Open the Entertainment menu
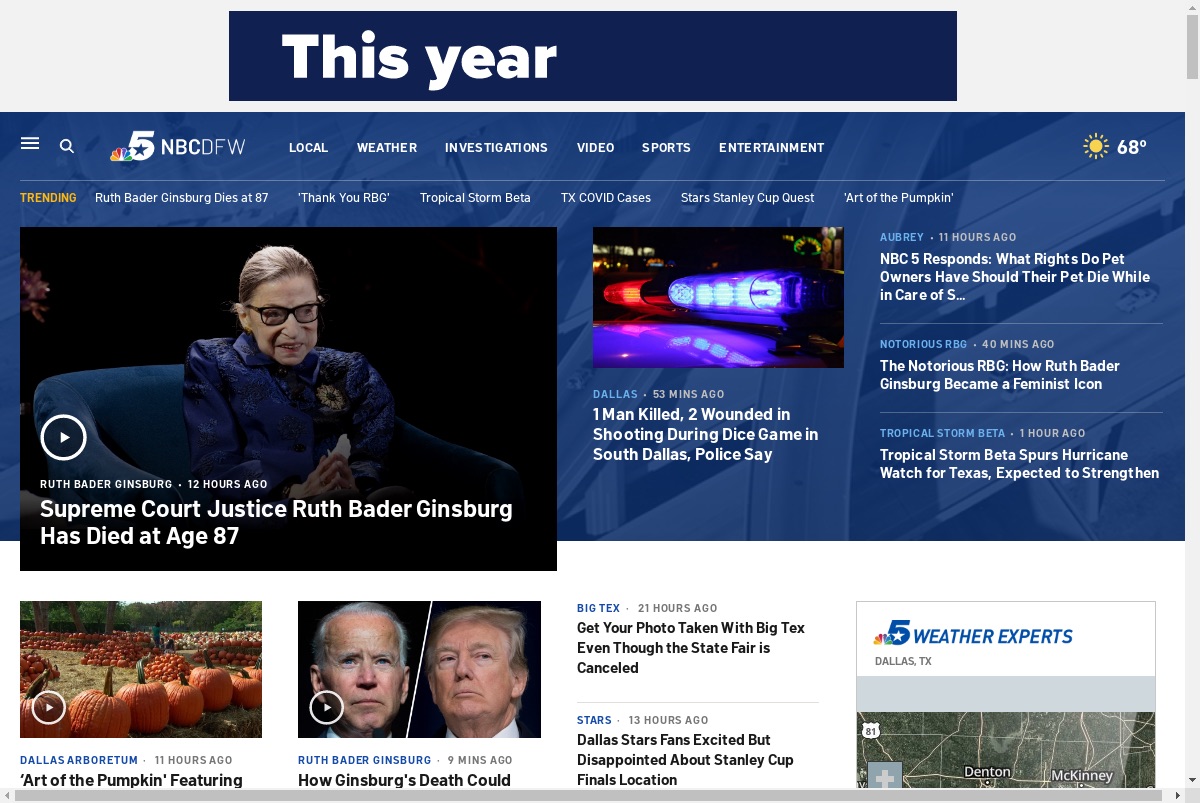This screenshot has width=1200, height=803. (771, 147)
